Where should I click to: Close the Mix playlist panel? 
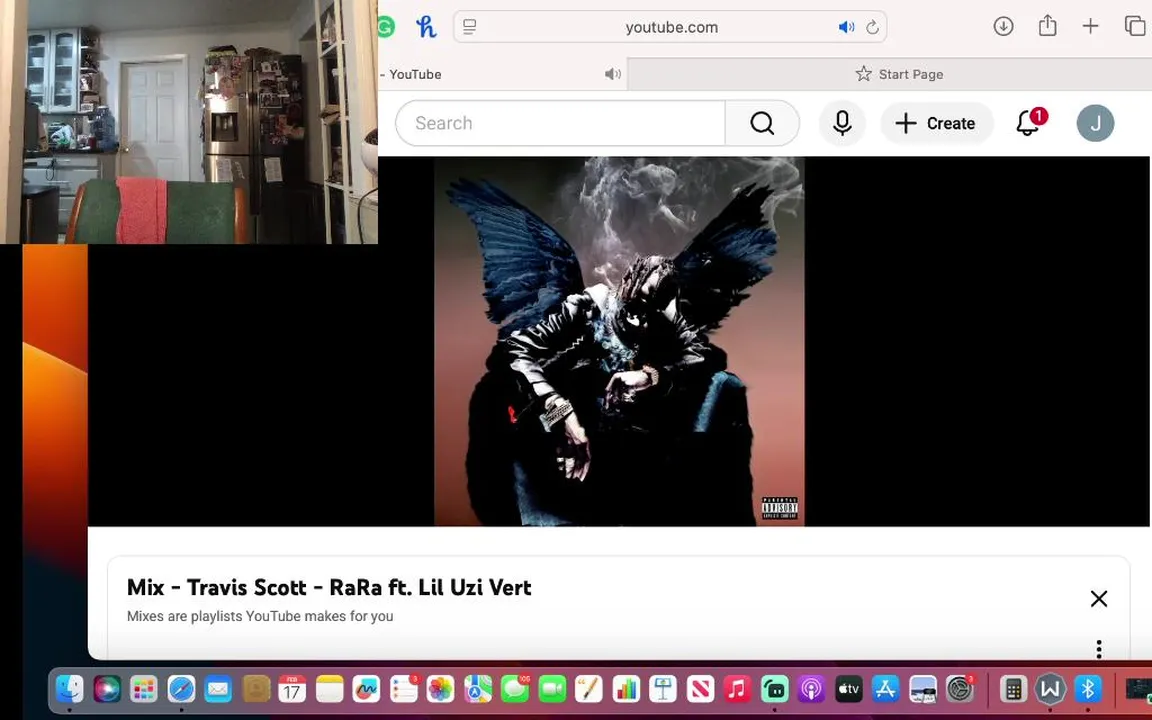(x=1098, y=599)
